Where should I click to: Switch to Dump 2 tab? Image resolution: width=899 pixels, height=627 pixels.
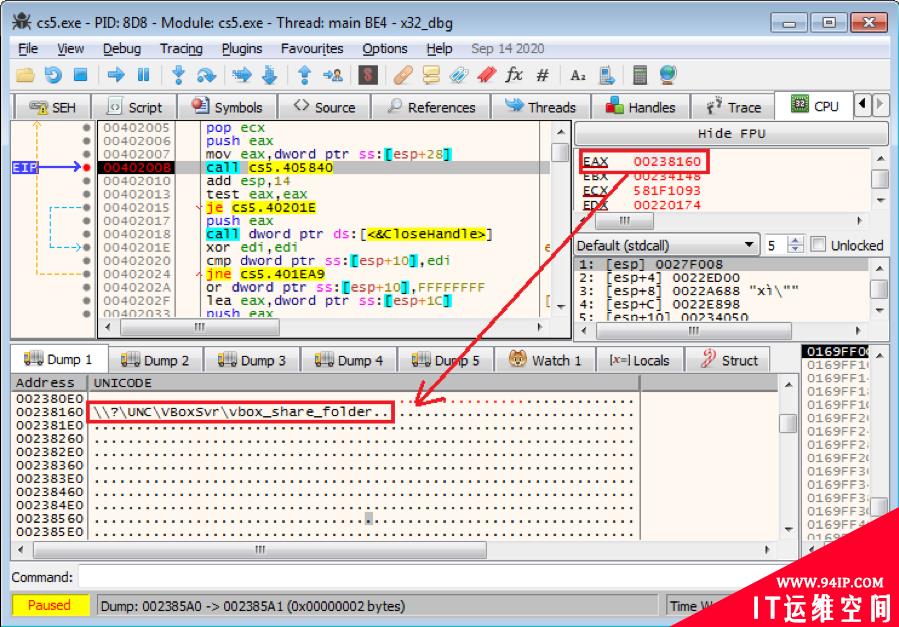154,360
